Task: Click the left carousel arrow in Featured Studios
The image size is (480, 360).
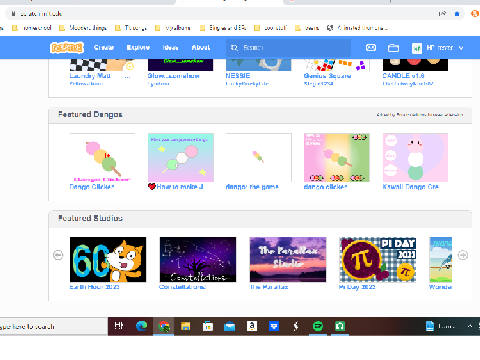Action: click(x=58, y=255)
